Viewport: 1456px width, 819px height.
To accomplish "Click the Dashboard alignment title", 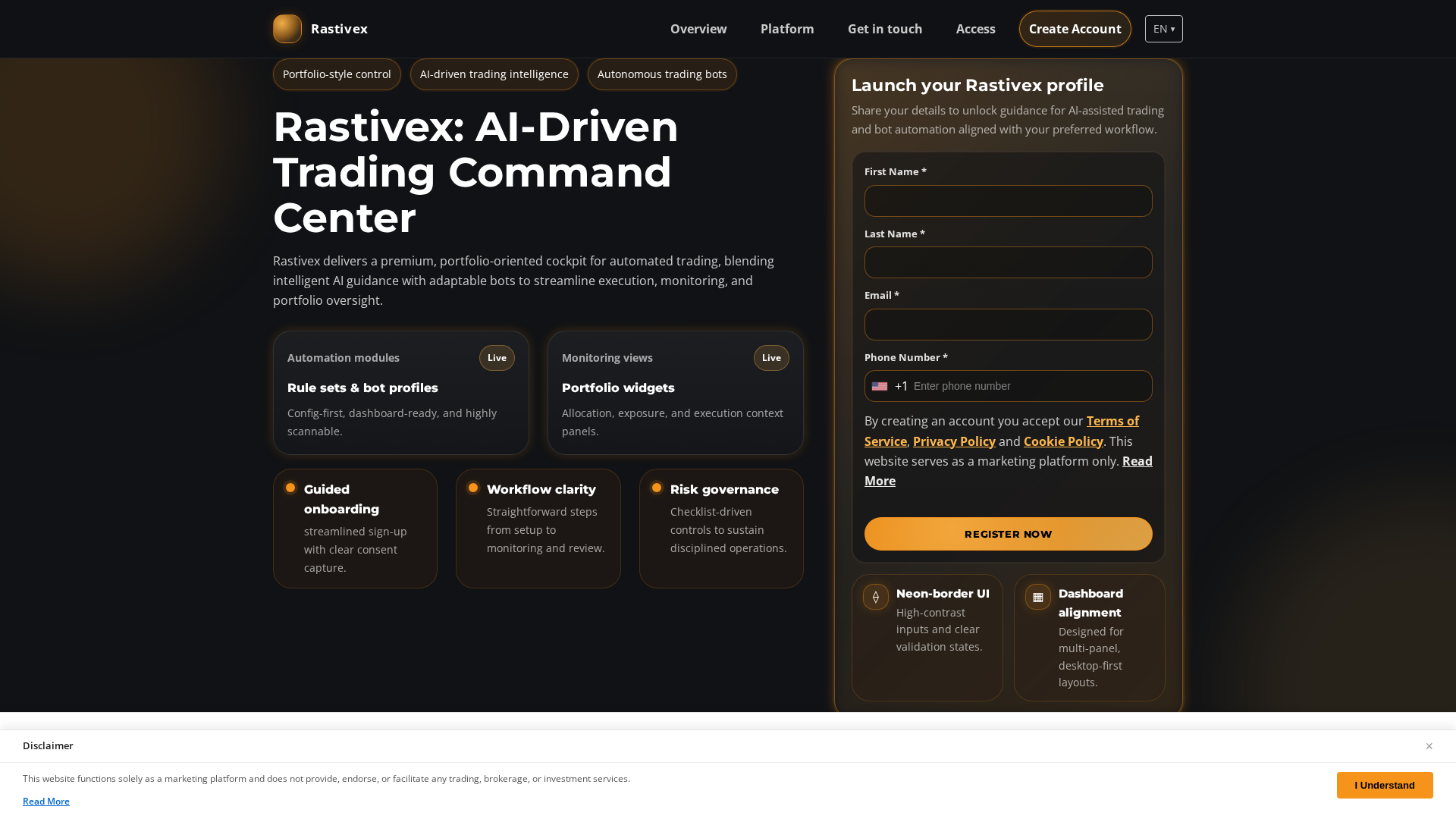I will [x=1090, y=603].
